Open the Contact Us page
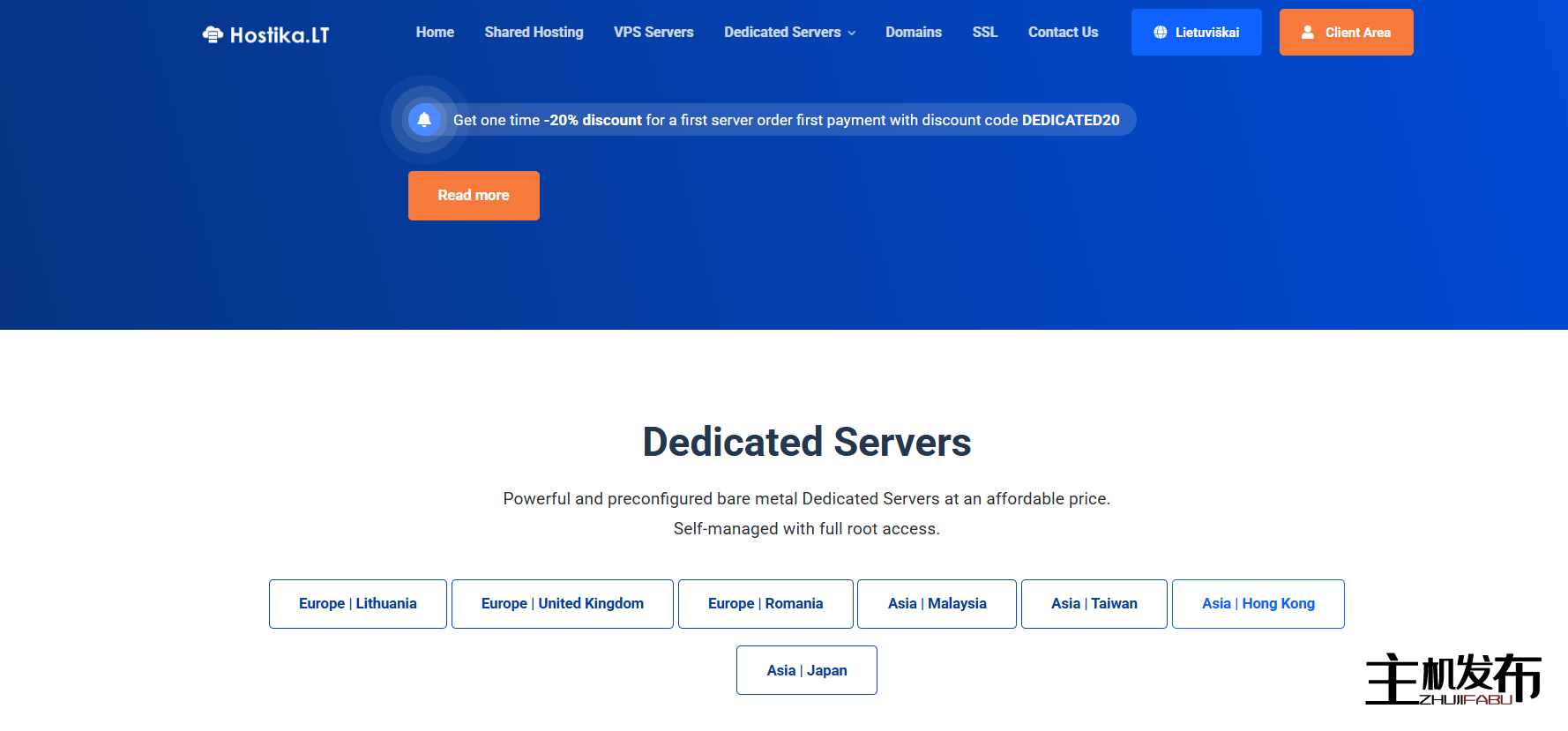This screenshot has width=1568, height=731. coord(1063,33)
